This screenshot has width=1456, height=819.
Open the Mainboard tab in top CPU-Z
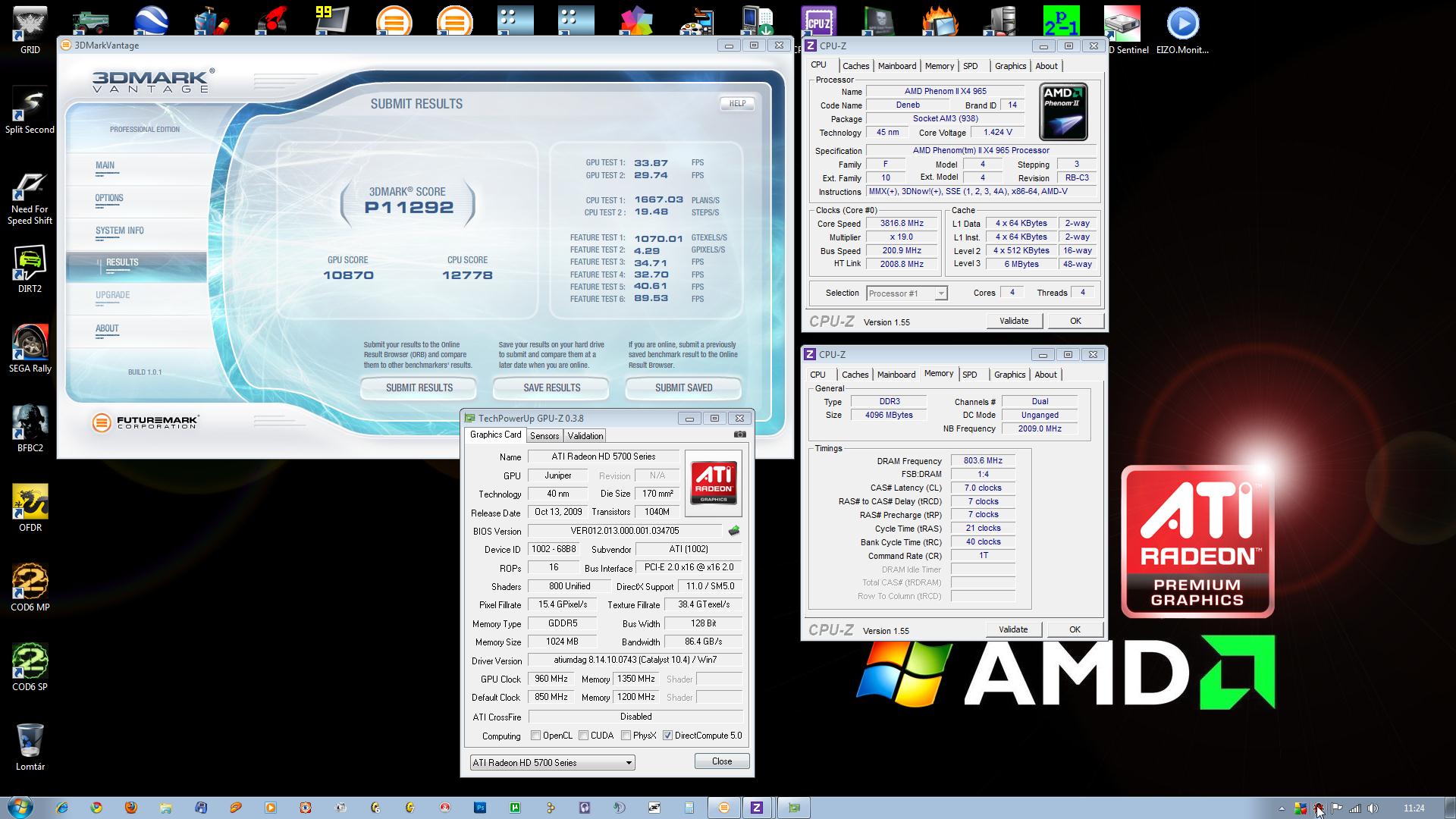tap(896, 66)
